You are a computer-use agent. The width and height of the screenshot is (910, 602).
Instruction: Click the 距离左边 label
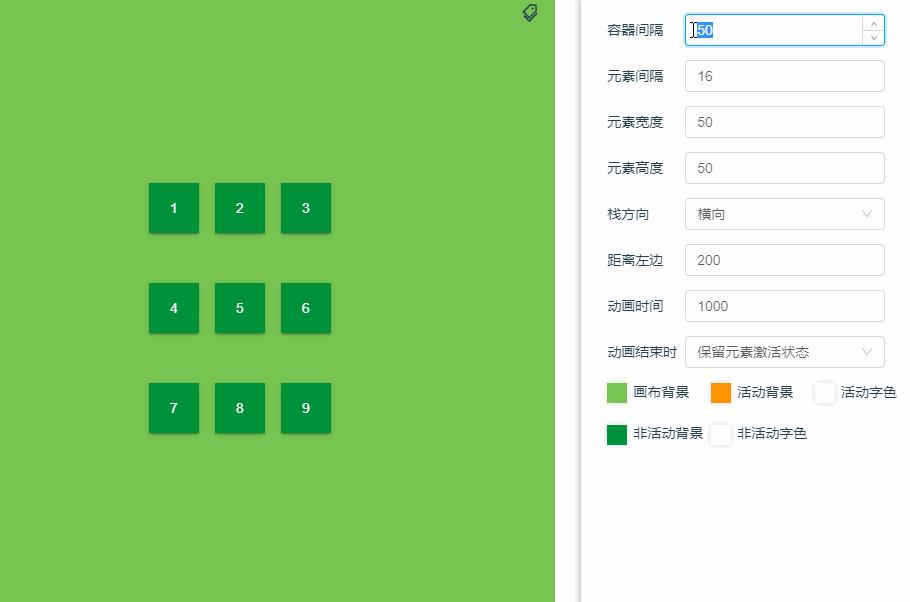point(635,260)
